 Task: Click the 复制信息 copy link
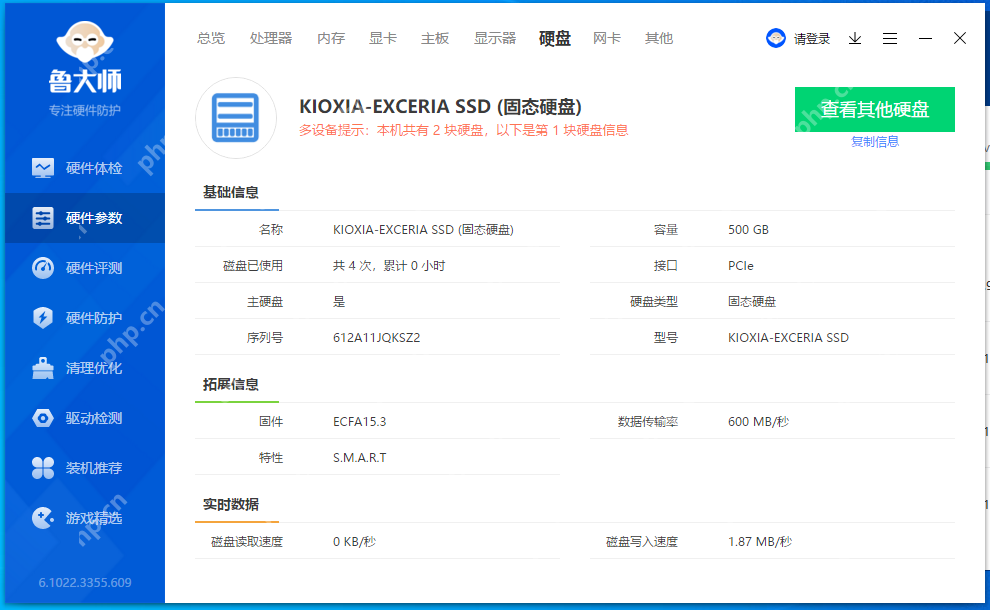pos(875,141)
